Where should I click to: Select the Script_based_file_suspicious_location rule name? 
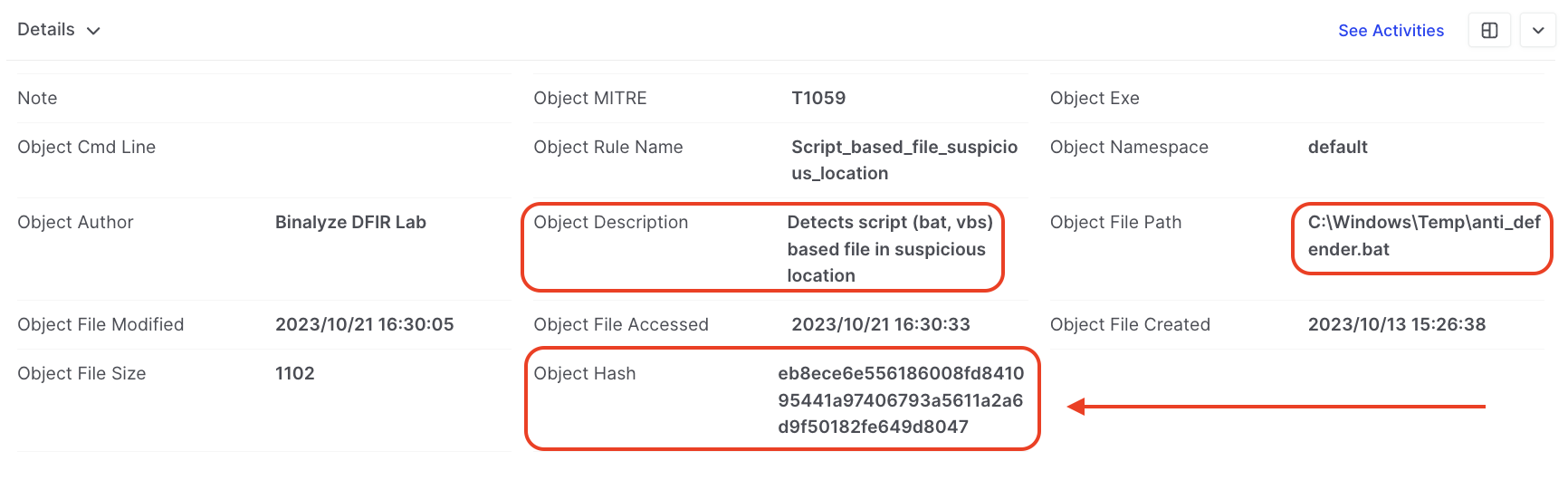tap(904, 159)
